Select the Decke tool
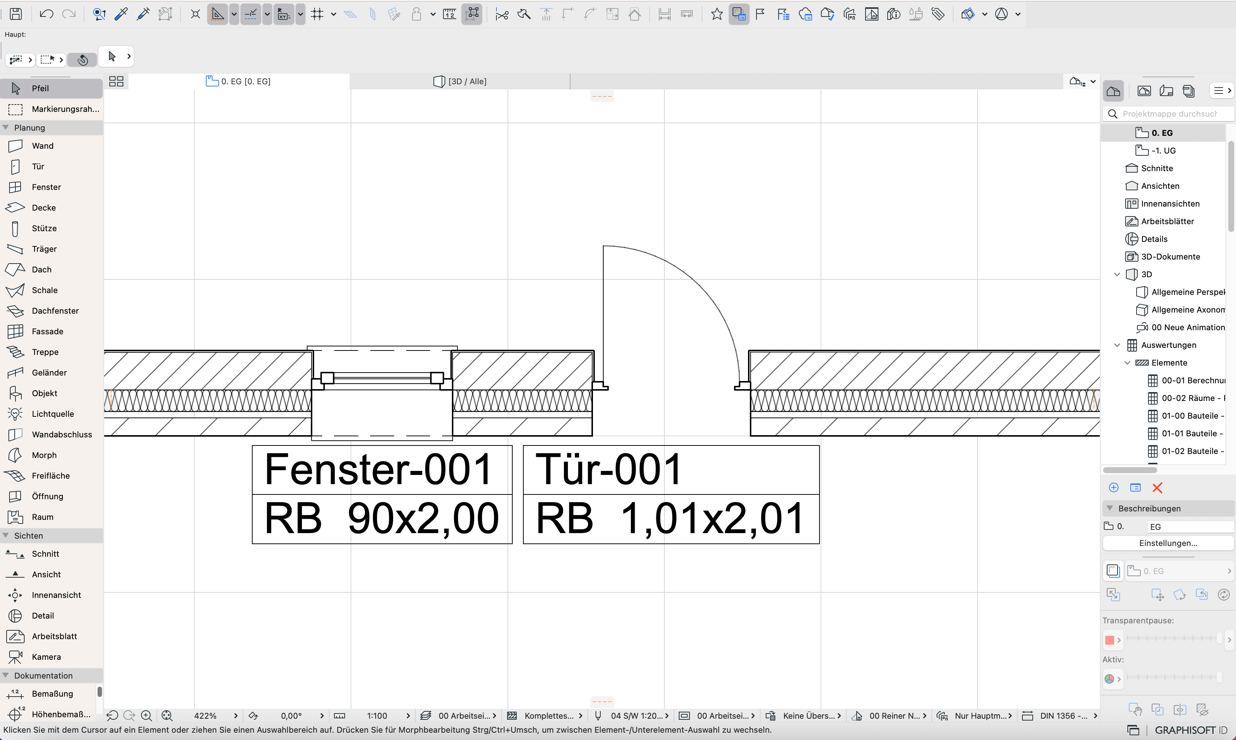This screenshot has width=1236, height=740. point(51,208)
